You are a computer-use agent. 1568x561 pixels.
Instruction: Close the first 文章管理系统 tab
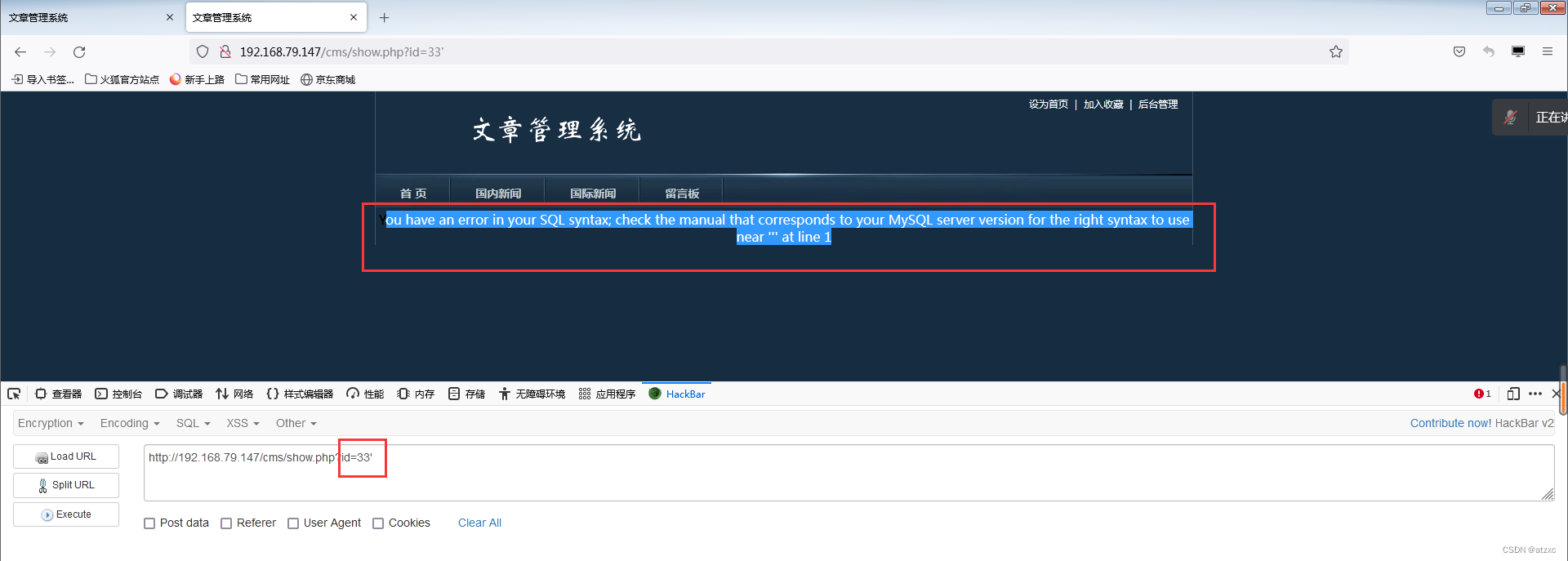pyautogui.click(x=170, y=17)
